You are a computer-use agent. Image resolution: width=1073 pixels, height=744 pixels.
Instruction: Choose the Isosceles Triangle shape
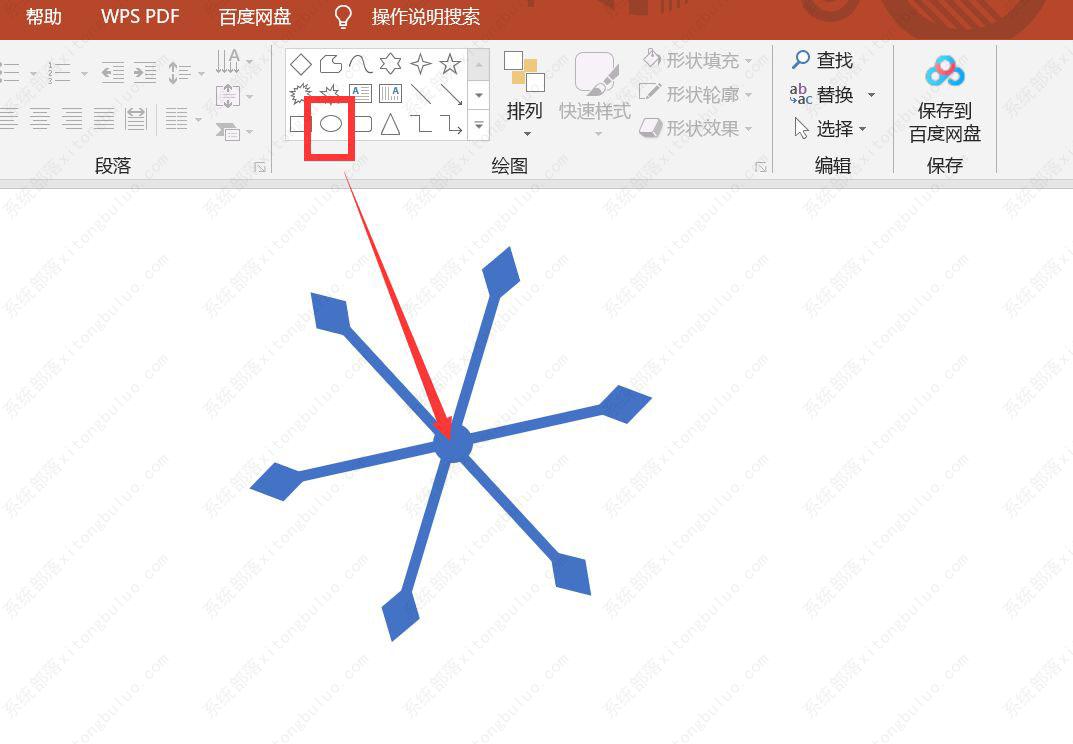coord(390,124)
